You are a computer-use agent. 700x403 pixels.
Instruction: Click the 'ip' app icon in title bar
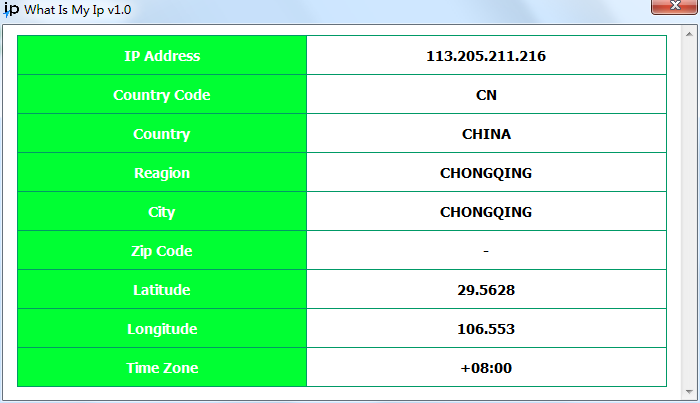pos(11,9)
